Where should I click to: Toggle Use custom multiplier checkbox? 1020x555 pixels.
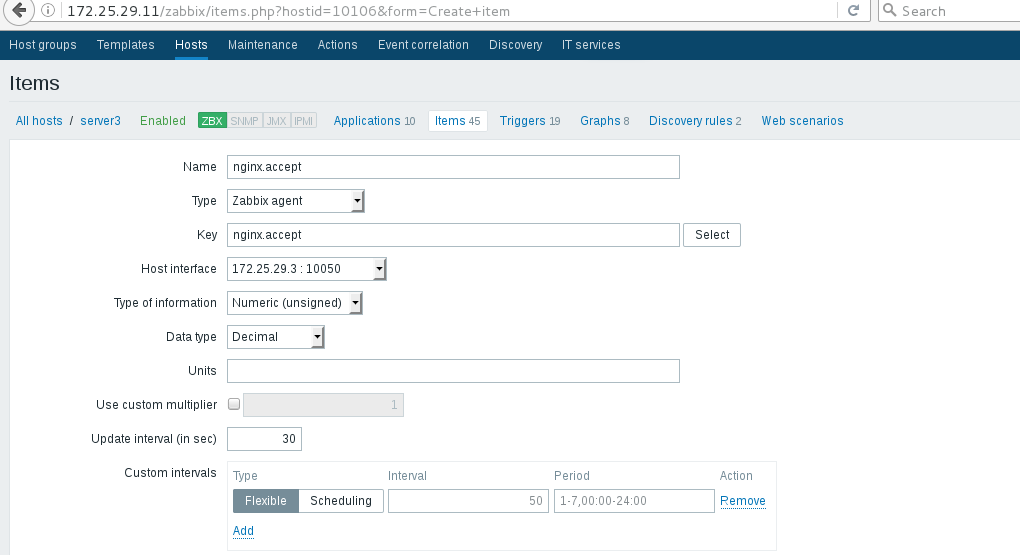pyautogui.click(x=234, y=404)
